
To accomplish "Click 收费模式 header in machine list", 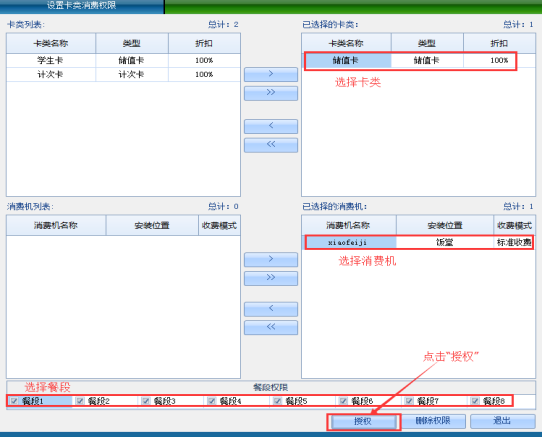I will (x=219, y=225).
